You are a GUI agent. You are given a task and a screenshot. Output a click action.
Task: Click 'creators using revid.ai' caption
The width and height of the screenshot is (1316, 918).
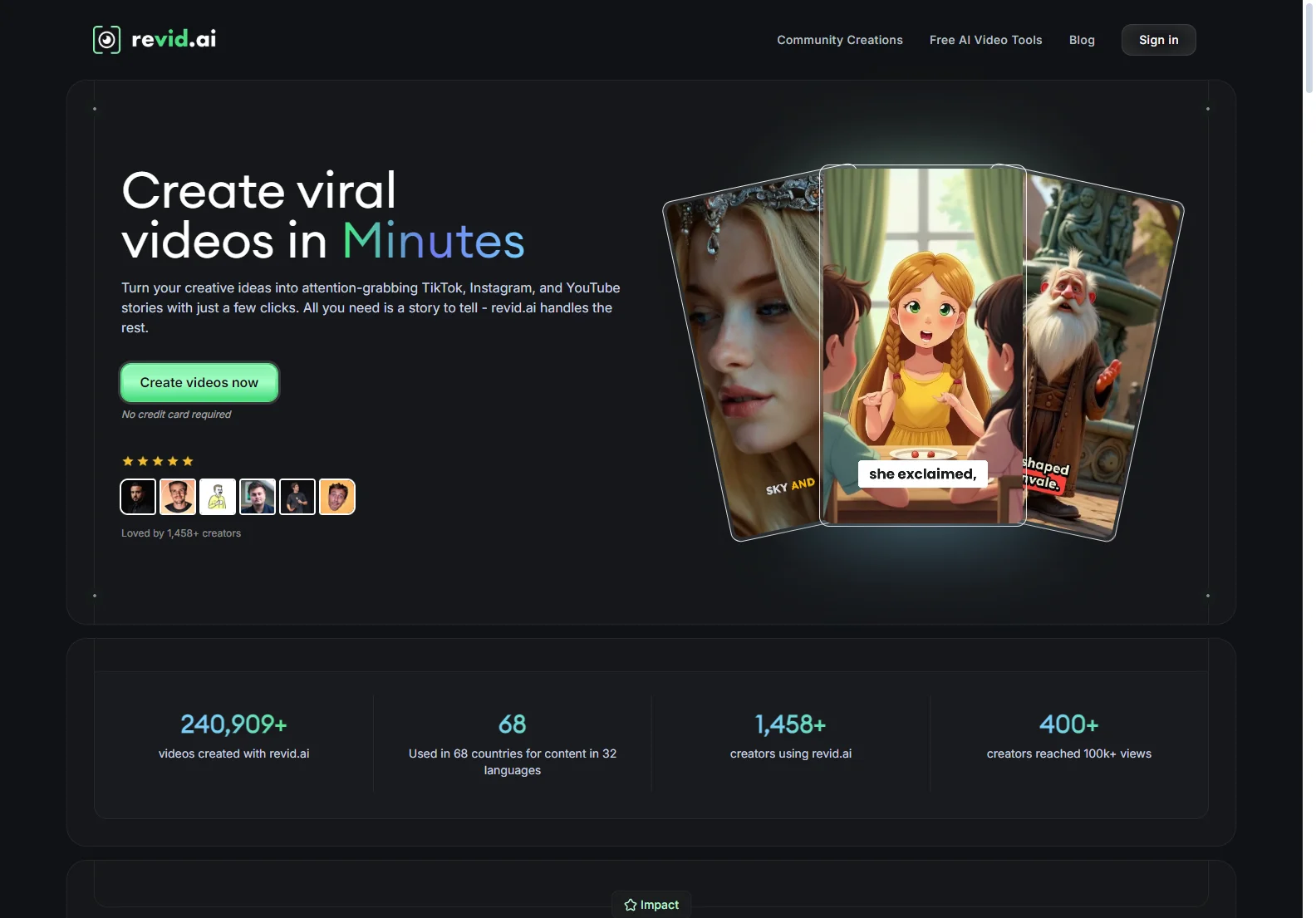click(791, 754)
